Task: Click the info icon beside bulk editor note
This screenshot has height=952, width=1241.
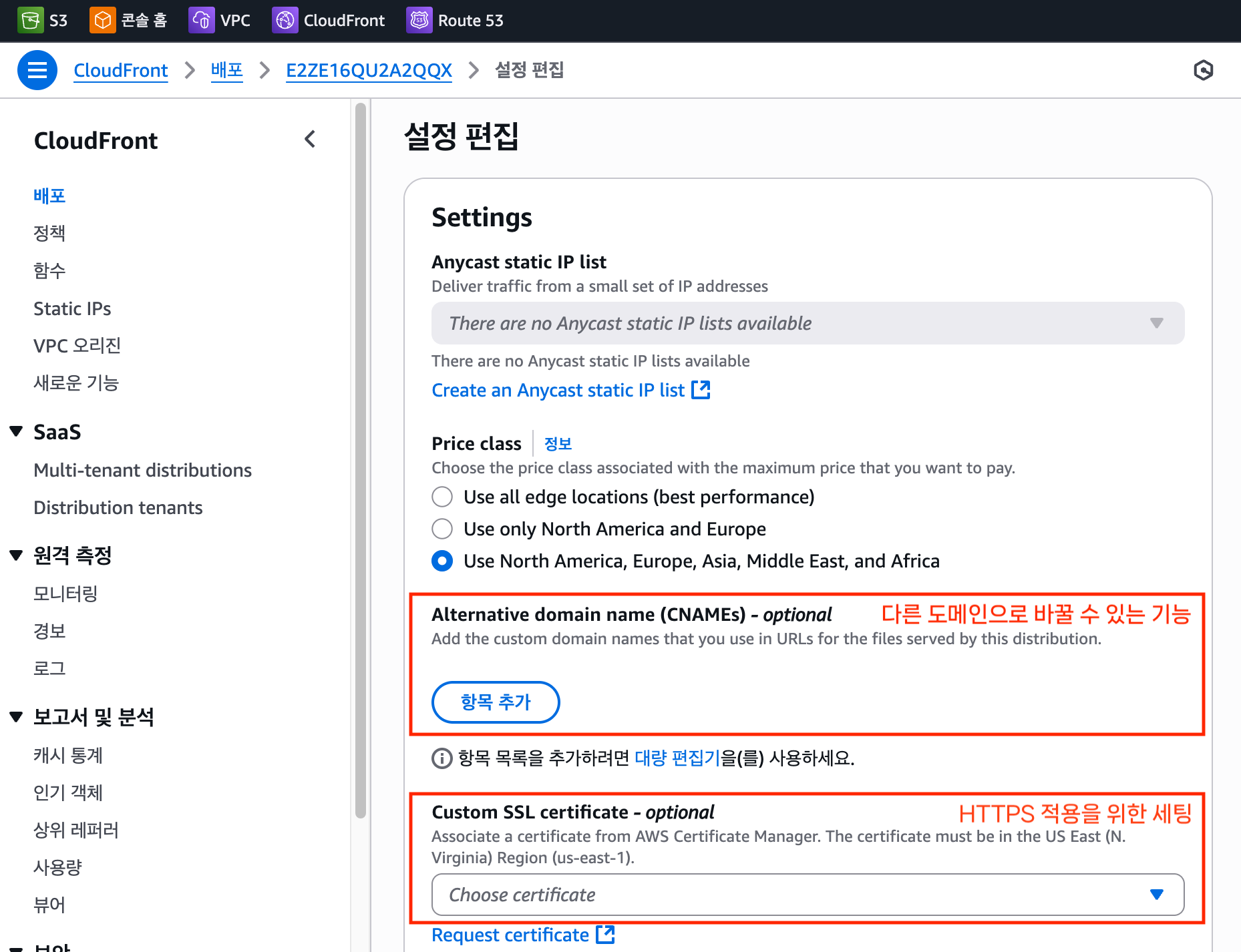Action: 441,758
